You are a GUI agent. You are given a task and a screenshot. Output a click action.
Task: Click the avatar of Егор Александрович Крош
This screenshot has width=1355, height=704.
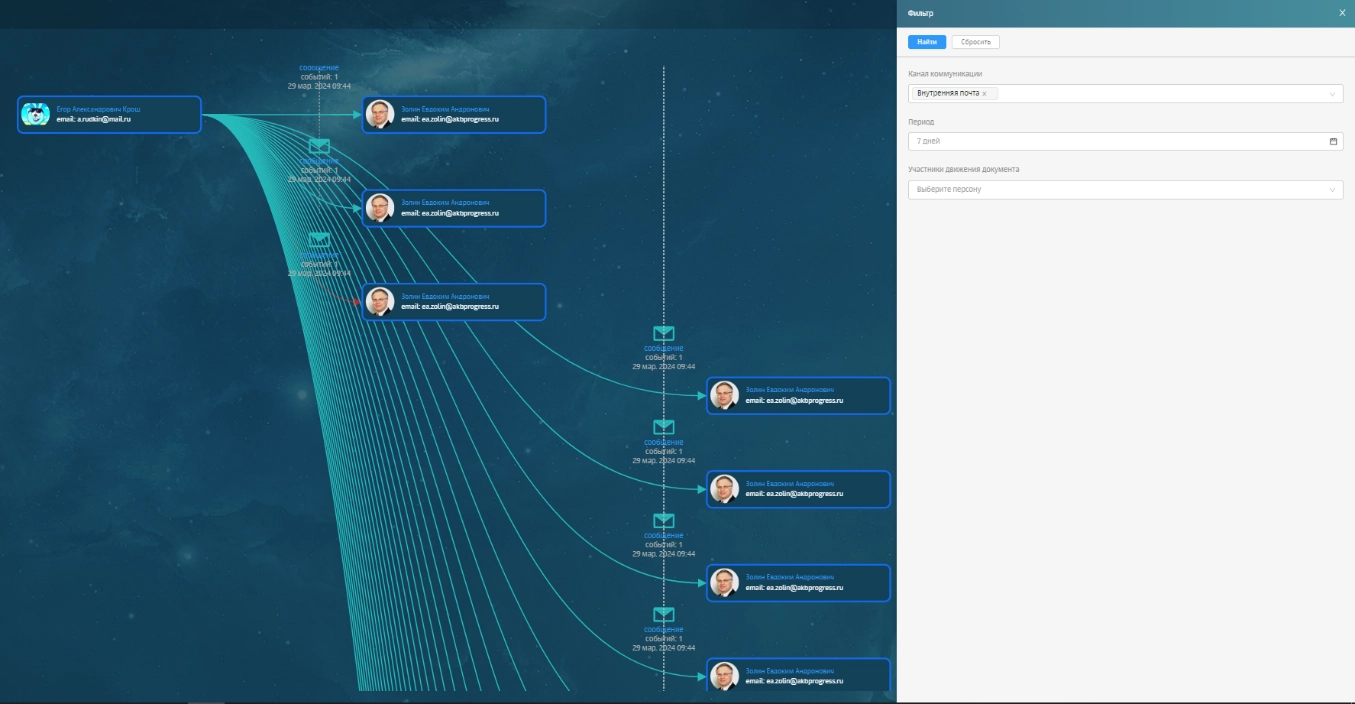coord(35,114)
